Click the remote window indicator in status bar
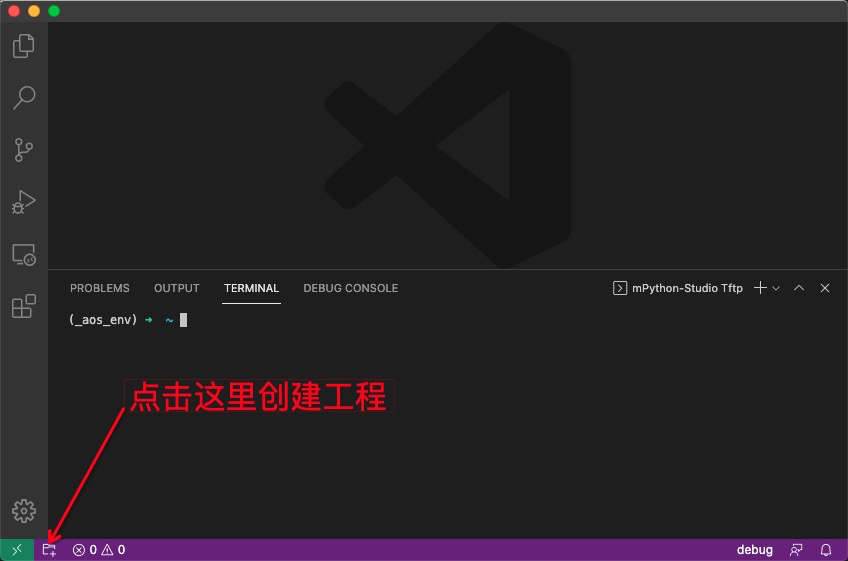 tap(17, 550)
